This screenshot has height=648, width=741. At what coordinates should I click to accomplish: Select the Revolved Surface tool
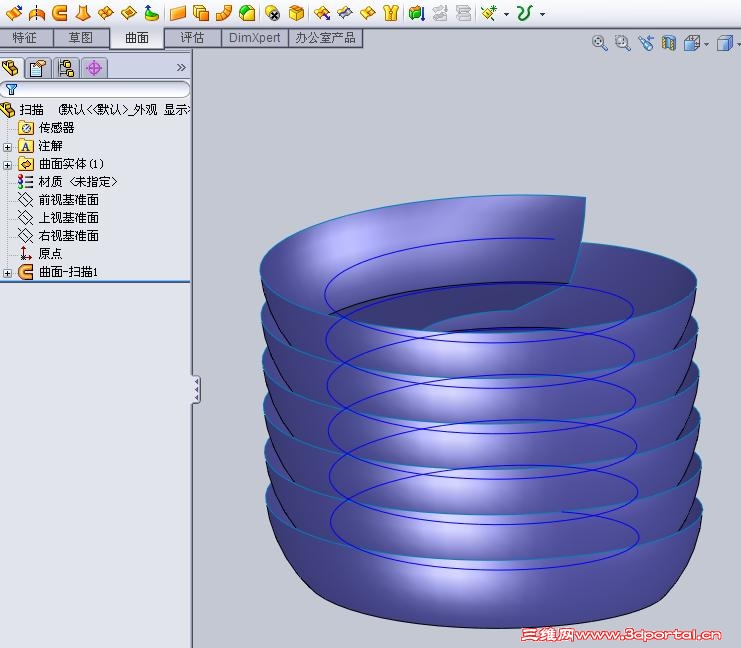tap(36, 13)
